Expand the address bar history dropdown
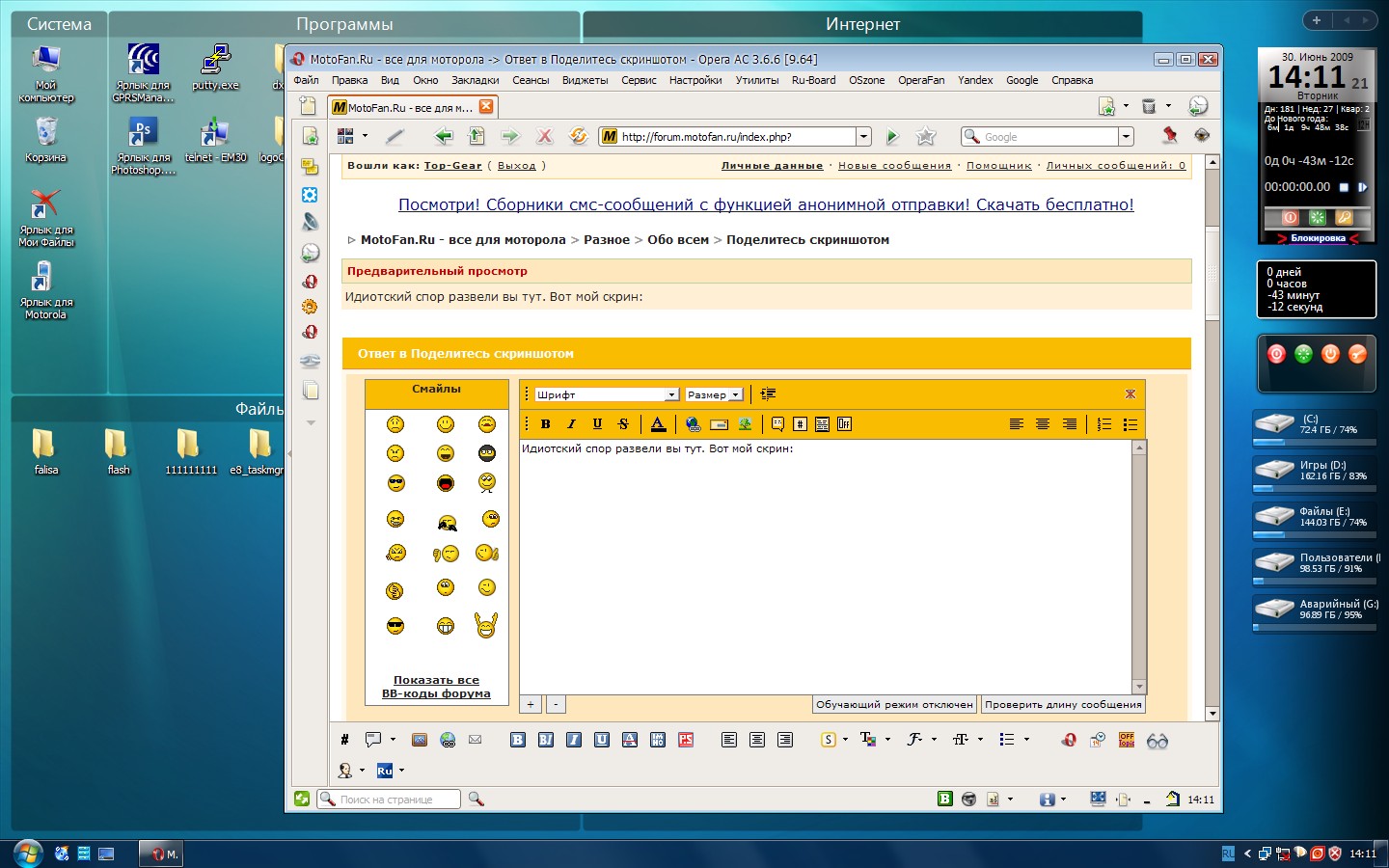Image resolution: width=1389 pixels, height=868 pixels. pos(864,137)
